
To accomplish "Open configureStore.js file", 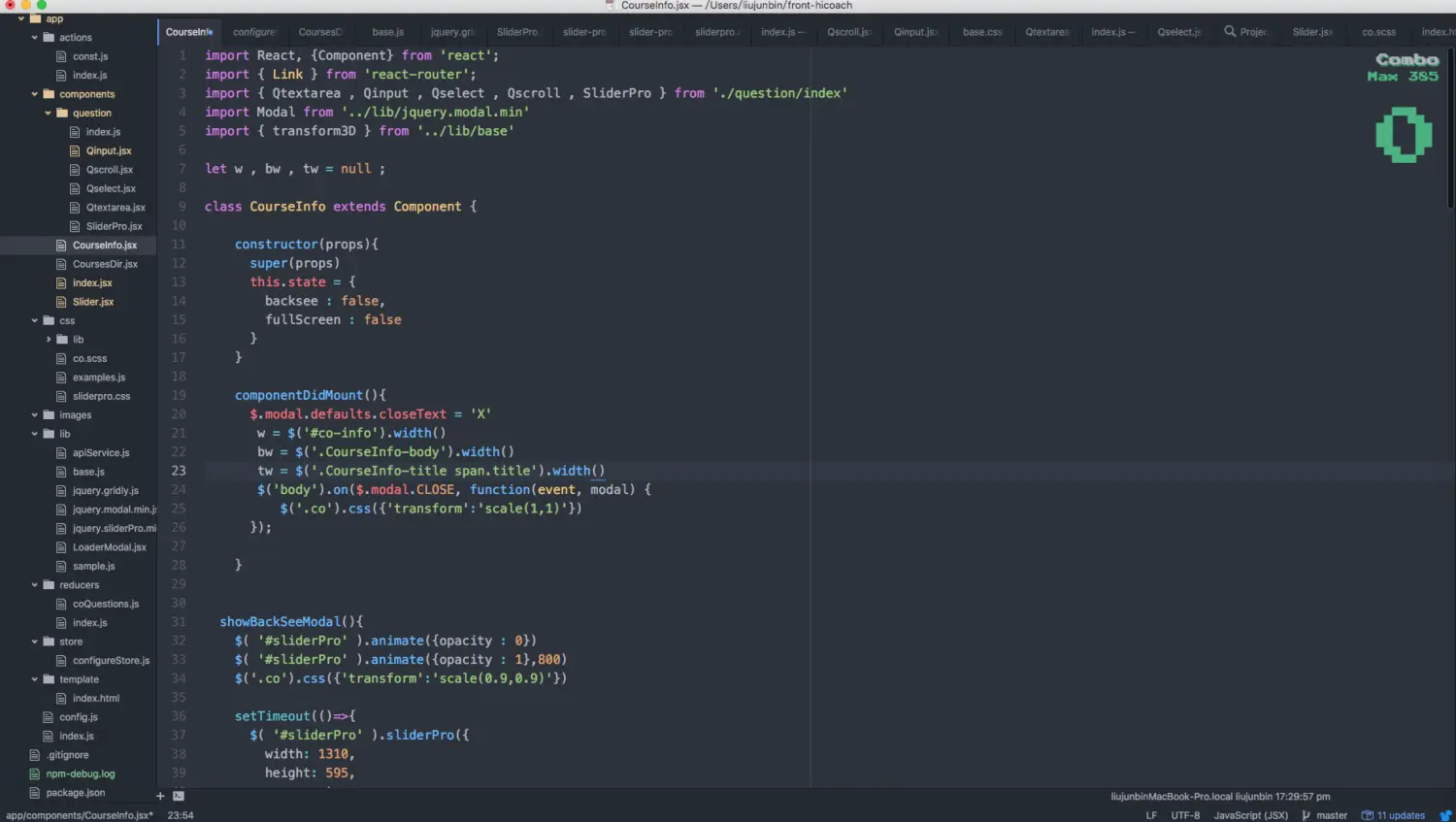I will (x=112, y=661).
